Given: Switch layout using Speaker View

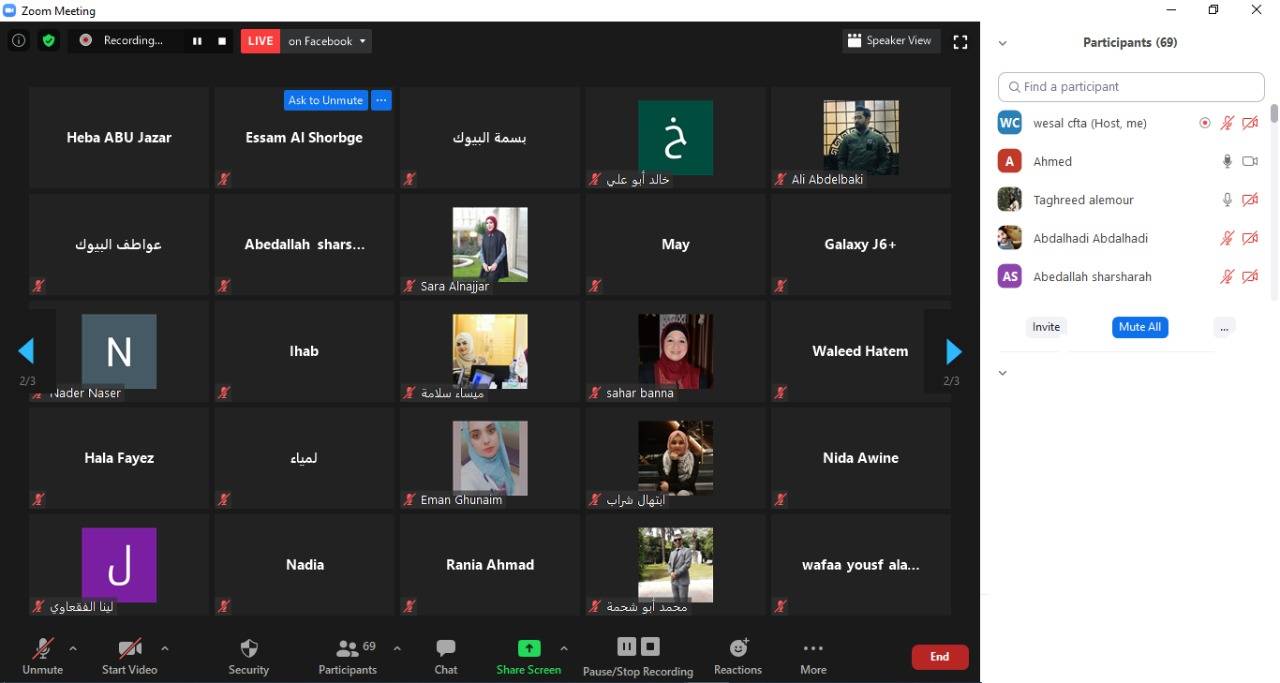Looking at the screenshot, I should [x=889, y=41].
